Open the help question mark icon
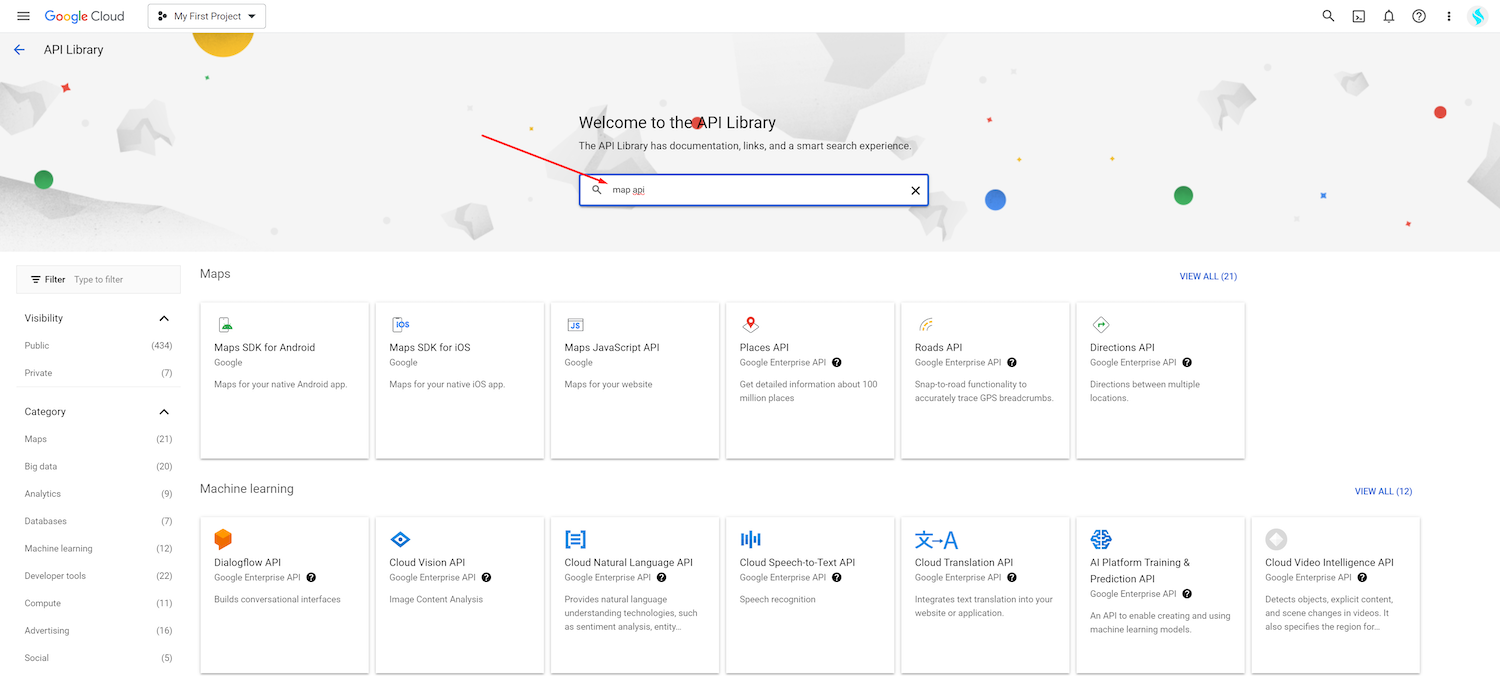 pyautogui.click(x=1418, y=16)
